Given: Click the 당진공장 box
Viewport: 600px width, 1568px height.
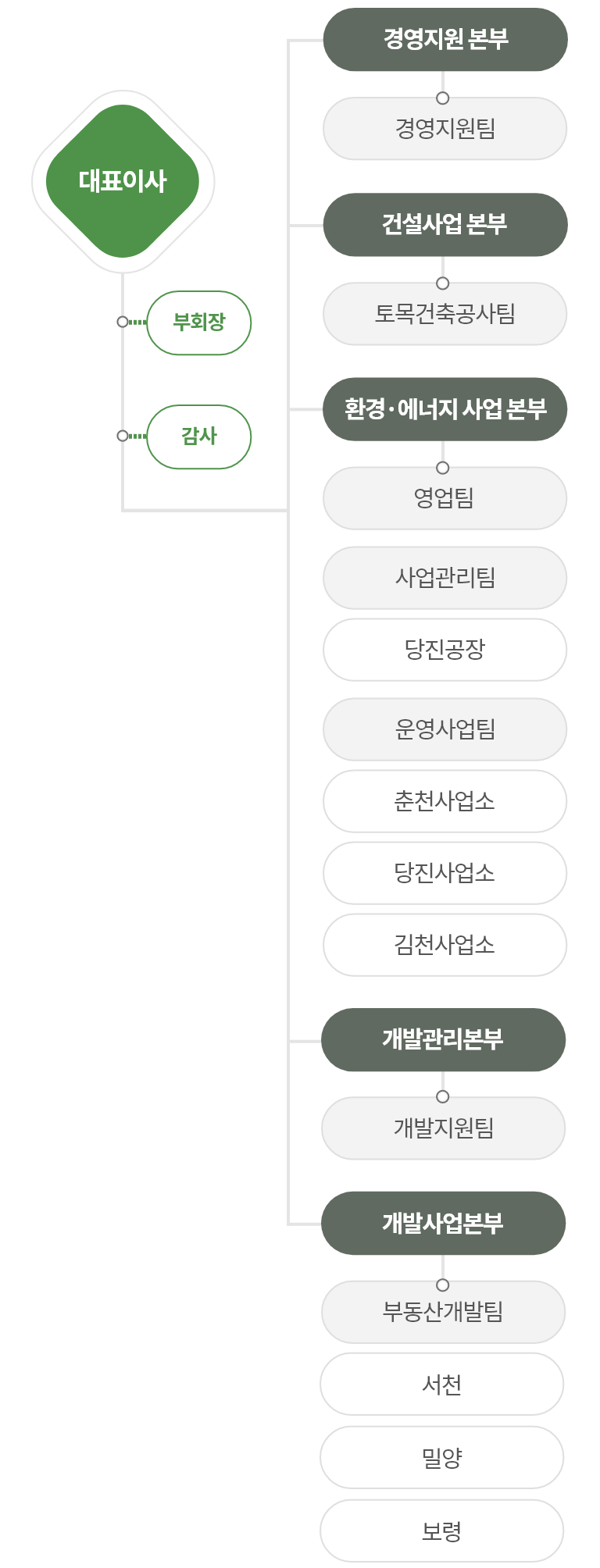Looking at the screenshot, I should tap(445, 650).
